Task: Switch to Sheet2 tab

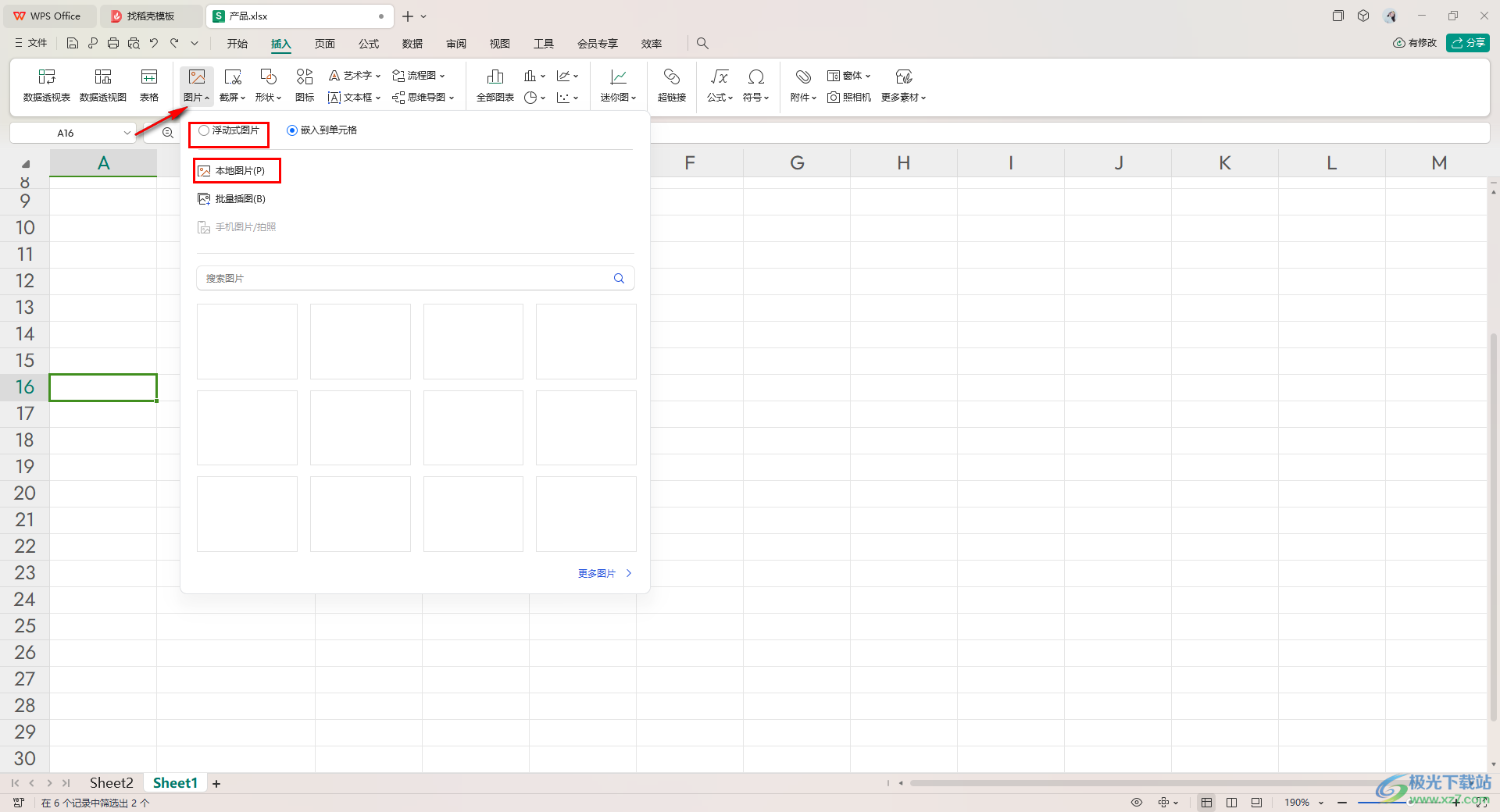Action: [111, 783]
